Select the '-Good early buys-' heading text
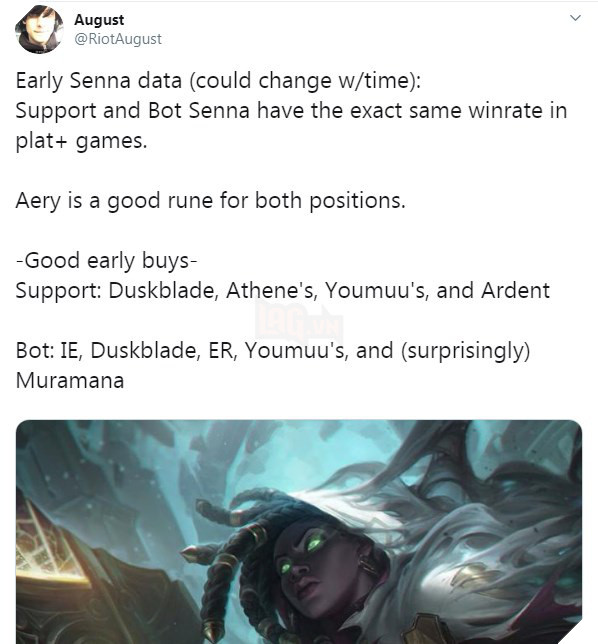The image size is (598, 644). 106,261
